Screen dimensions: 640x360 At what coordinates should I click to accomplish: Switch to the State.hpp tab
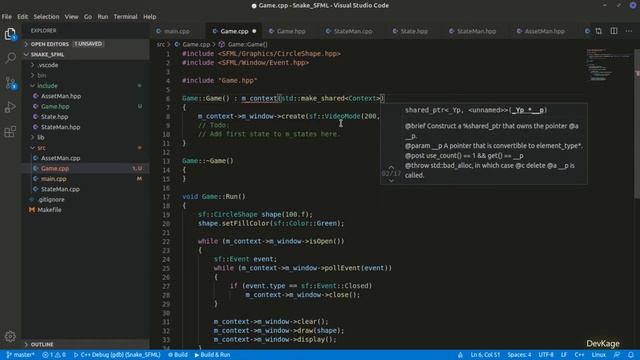[x=414, y=31]
